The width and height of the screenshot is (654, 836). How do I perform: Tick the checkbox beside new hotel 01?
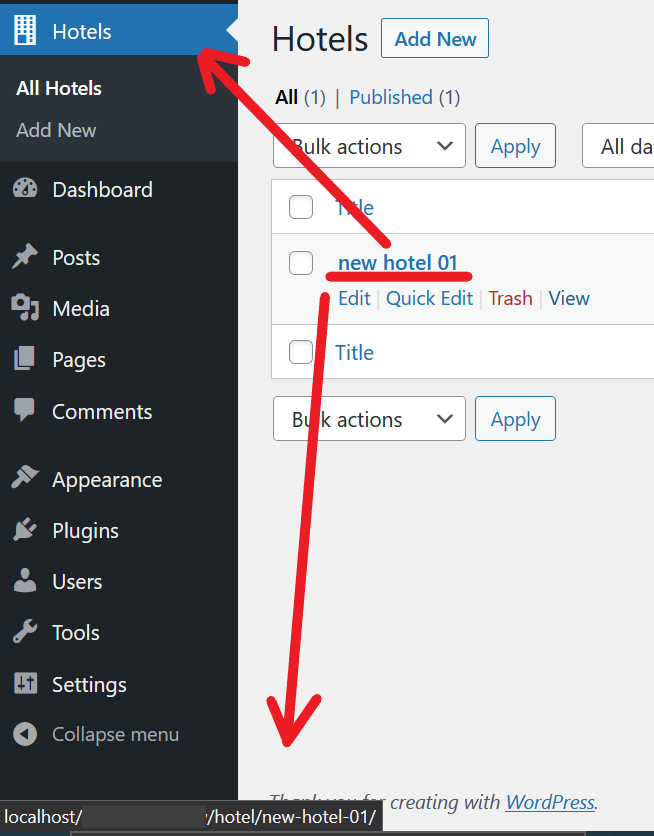[301, 263]
